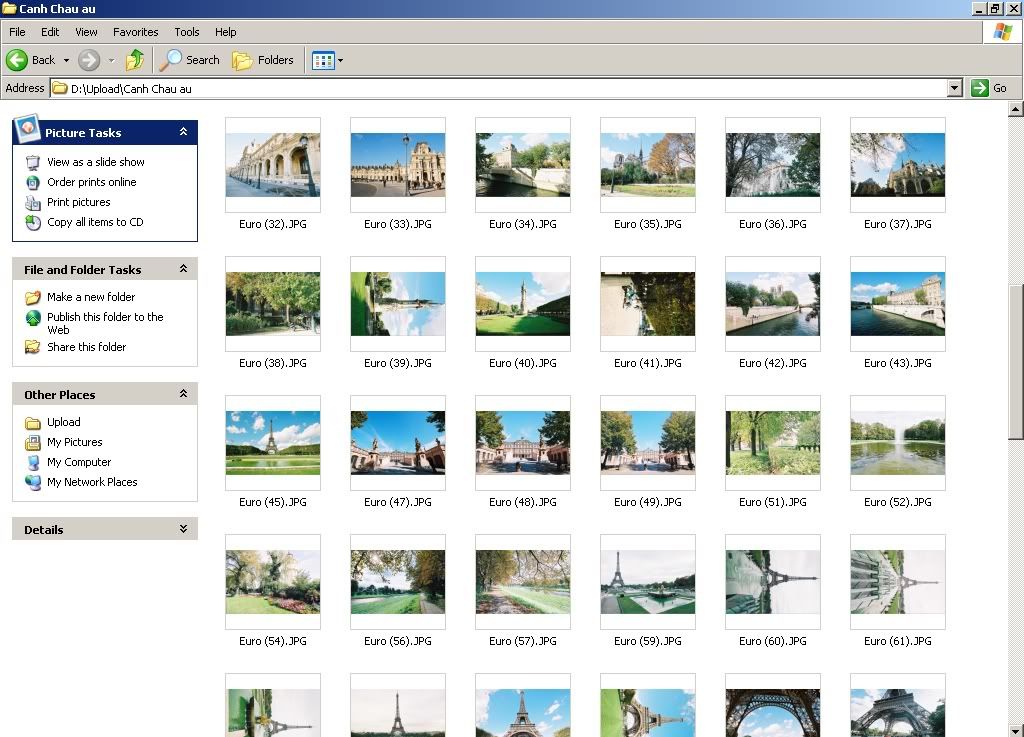Select the Euro (61).JPG thumbnail
Image resolution: width=1024 pixels, height=737 pixels.
897,582
